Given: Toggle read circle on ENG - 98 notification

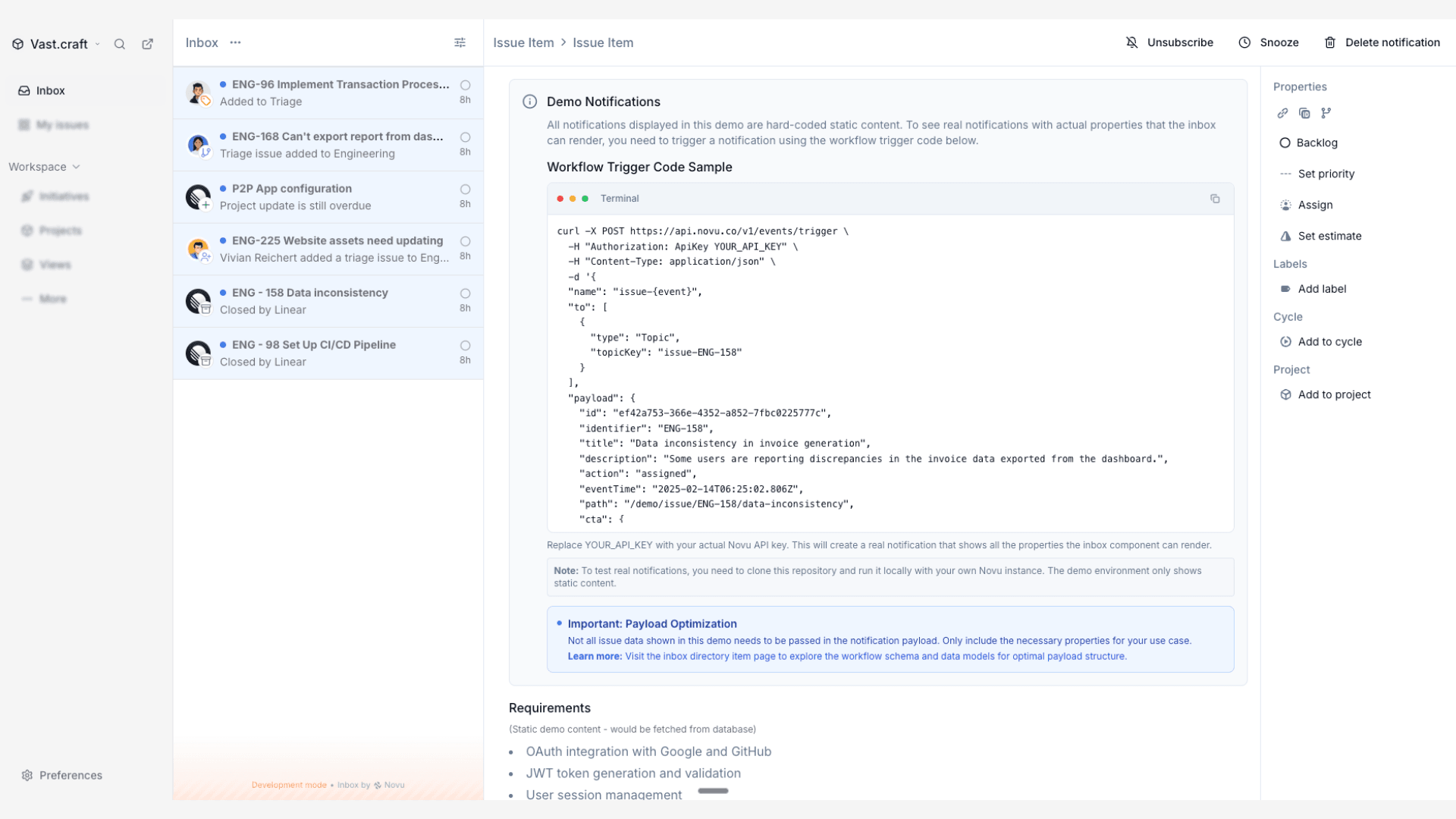Looking at the screenshot, I should 465,346.
